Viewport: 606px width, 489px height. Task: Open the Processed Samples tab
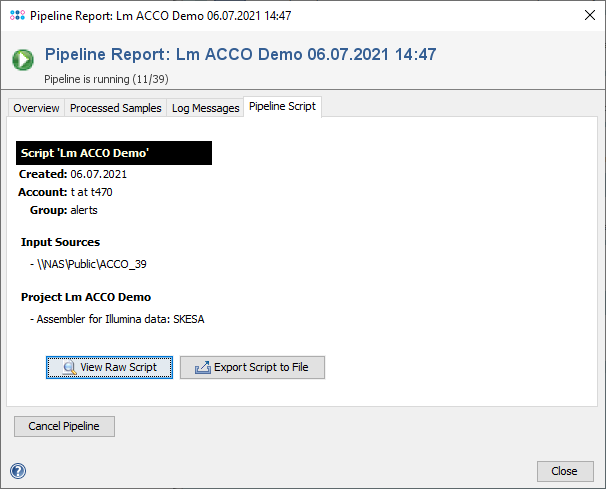(116, 108)
